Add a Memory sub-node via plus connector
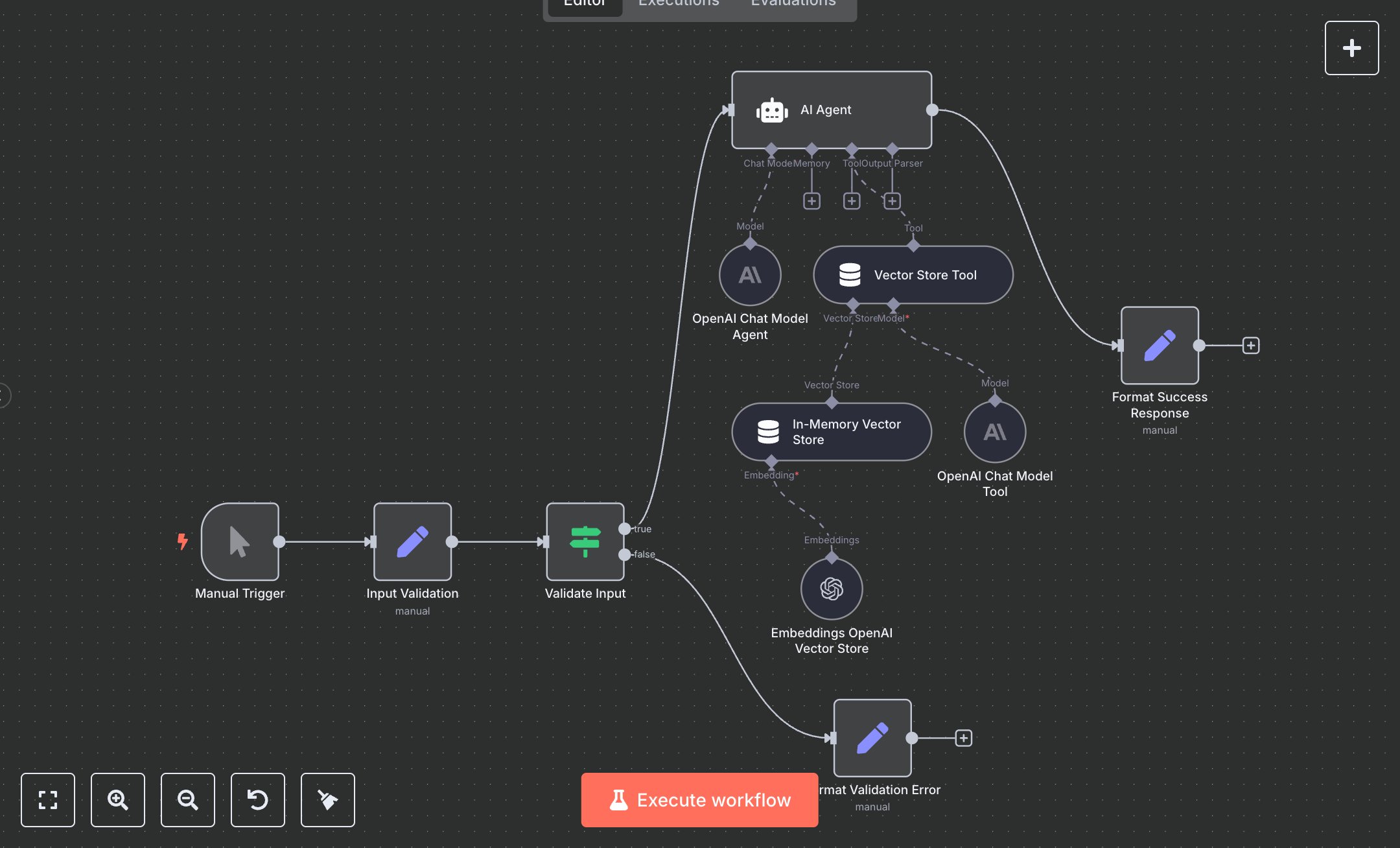Viewport: 1400px width, 848px height. click(x=811, y=201)
